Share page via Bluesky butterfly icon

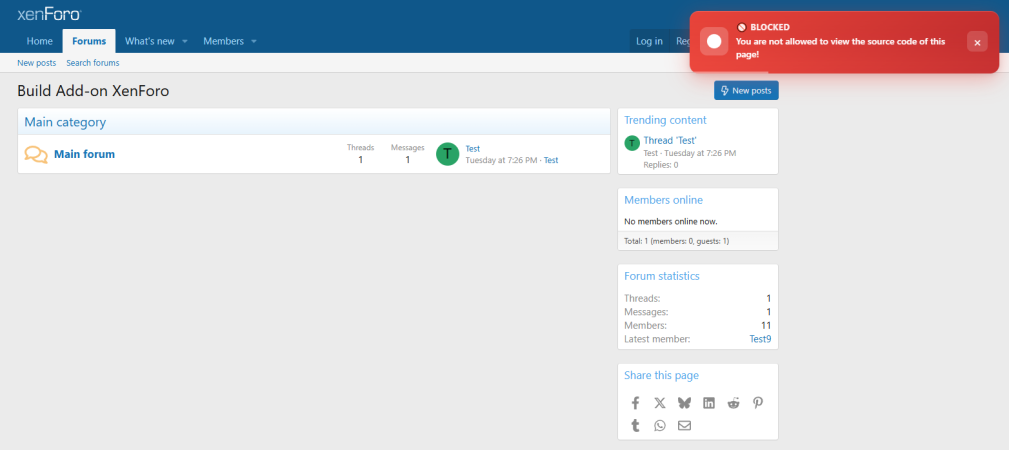(684, 403)
